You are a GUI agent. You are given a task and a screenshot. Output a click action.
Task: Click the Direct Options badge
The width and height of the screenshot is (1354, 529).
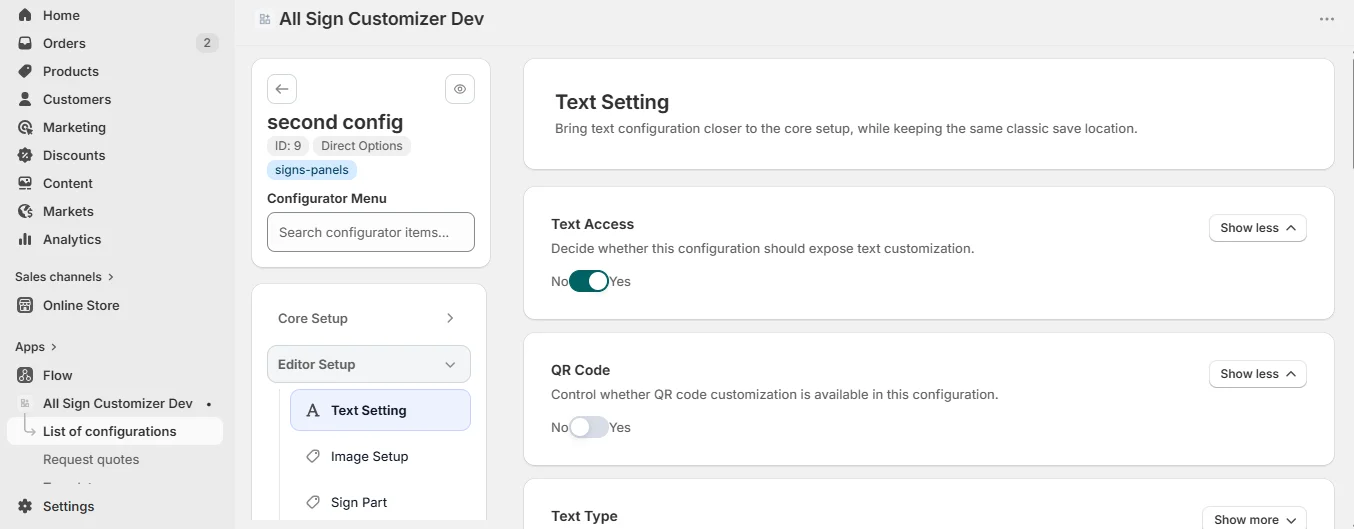[x=362, y=146]
